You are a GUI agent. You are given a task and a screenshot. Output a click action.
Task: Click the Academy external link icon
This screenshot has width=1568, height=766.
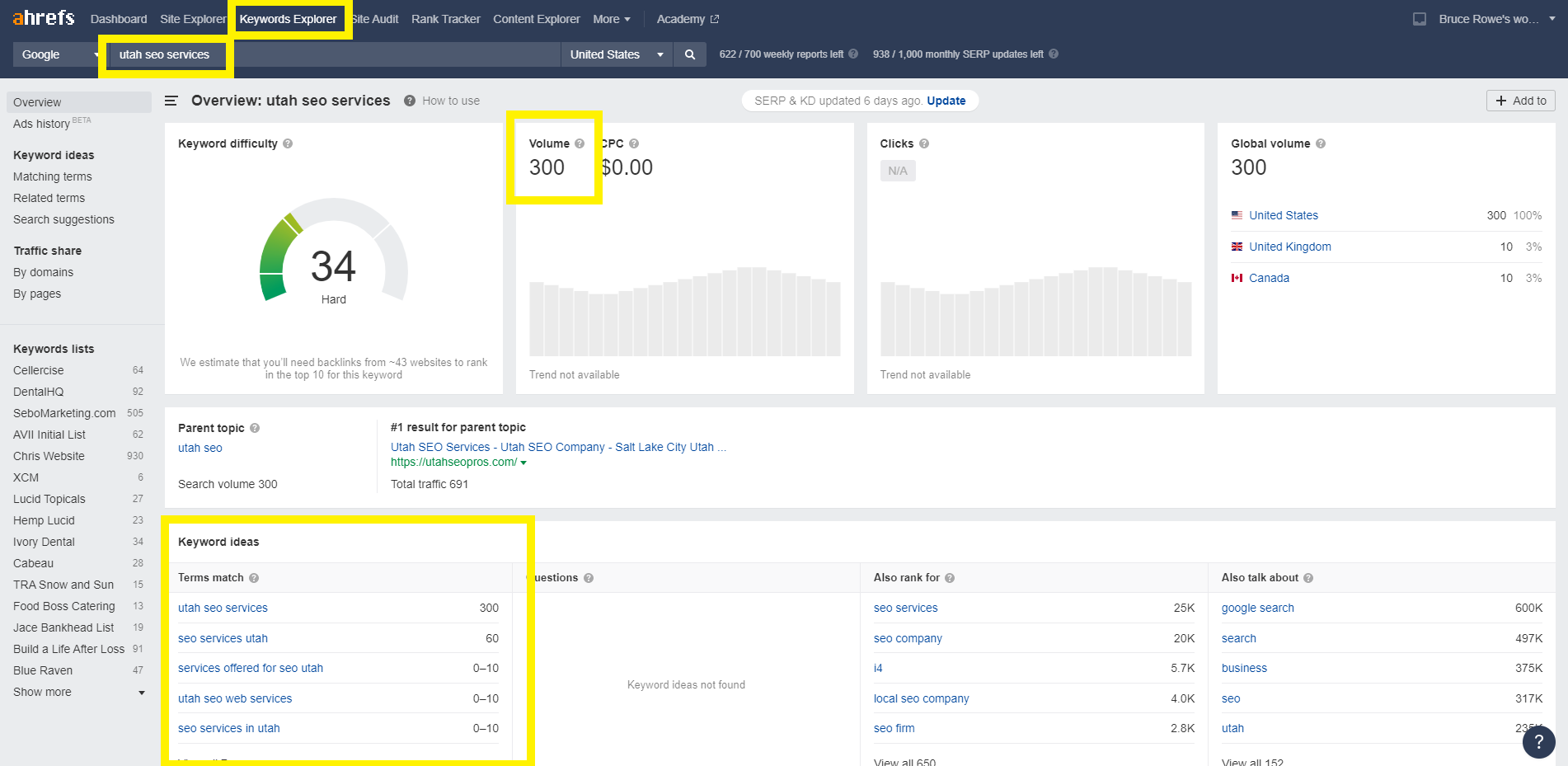coord(715,19)
